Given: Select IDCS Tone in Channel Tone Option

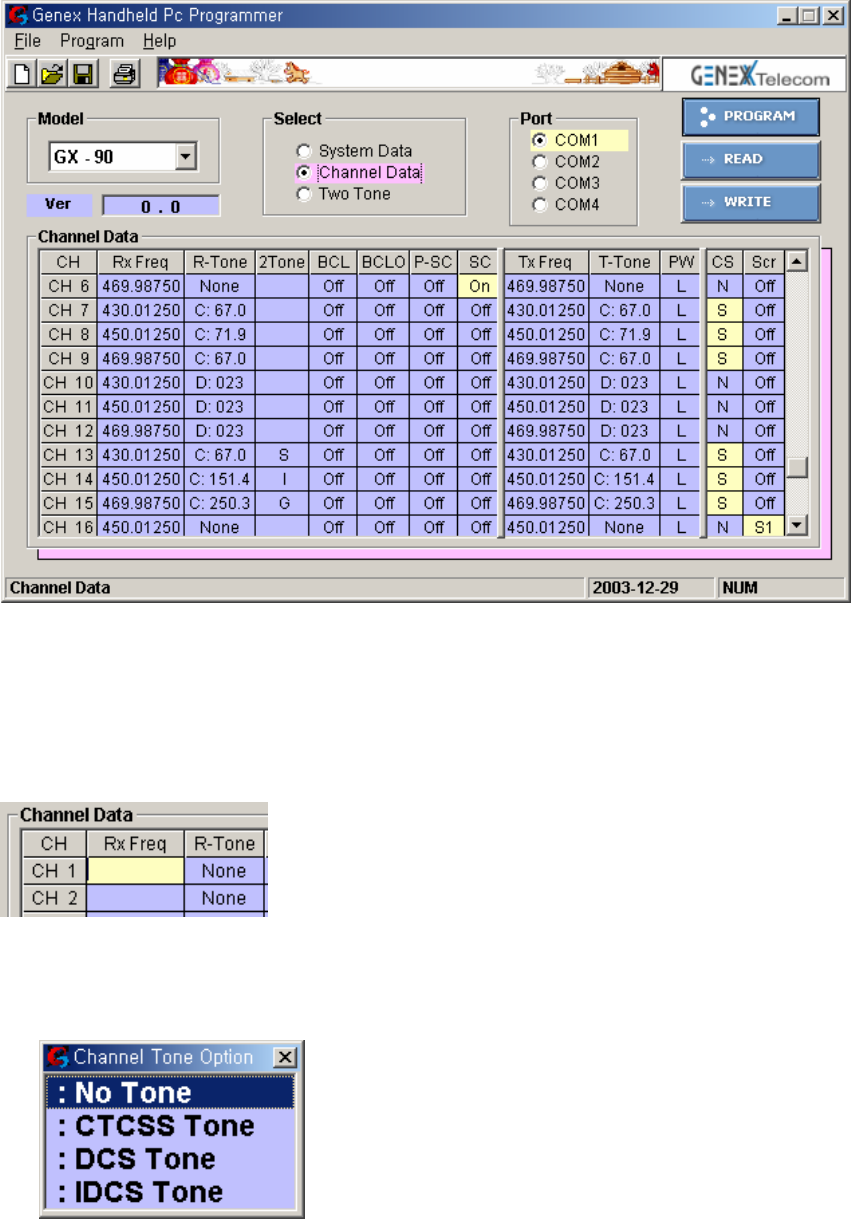Looking at the screenshot, I should click(170, 1192).
